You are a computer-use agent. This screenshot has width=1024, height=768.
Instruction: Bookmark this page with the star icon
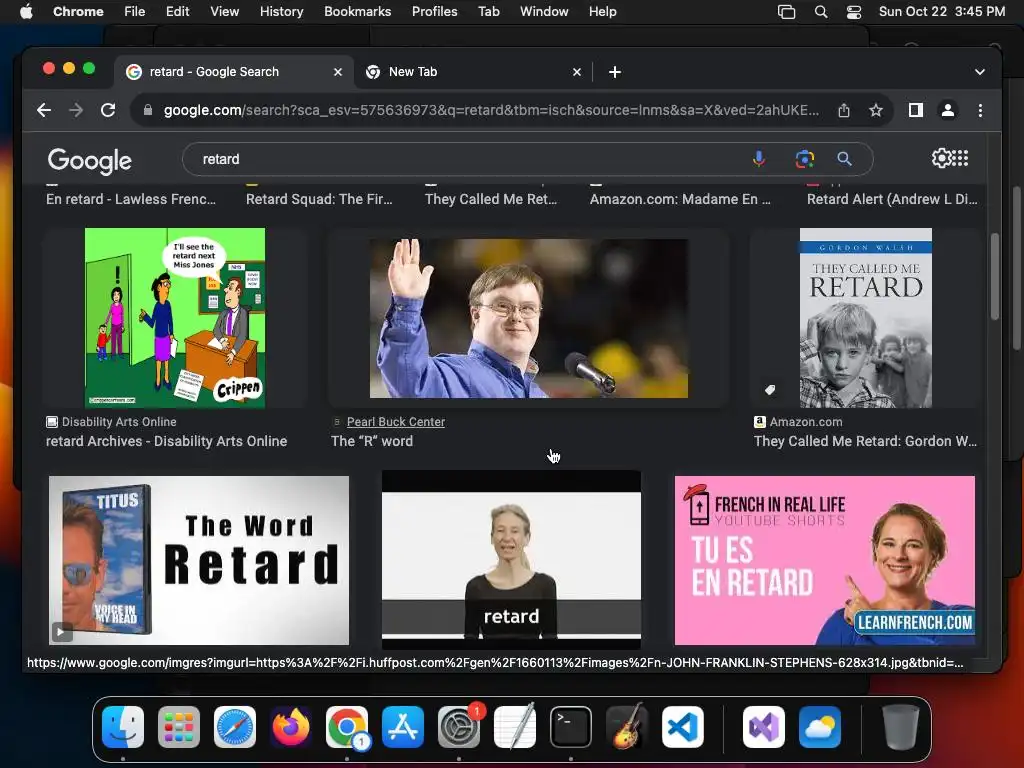tap(876, 110)
